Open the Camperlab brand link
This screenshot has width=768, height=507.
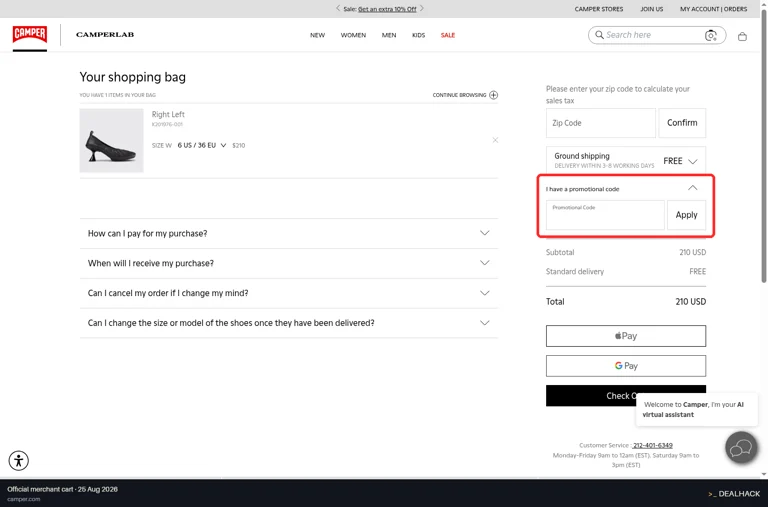point(105,35)
